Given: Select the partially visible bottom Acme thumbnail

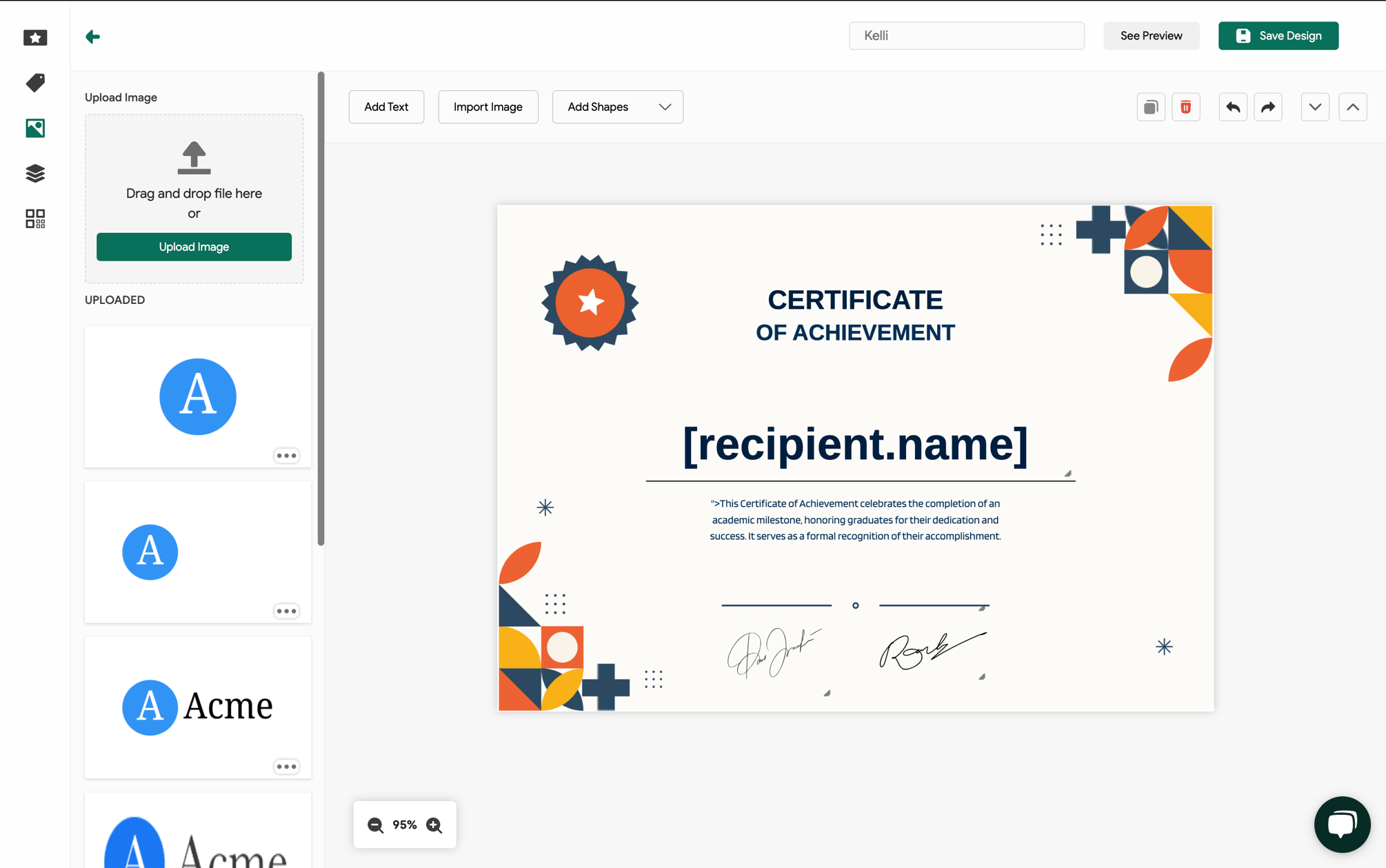Looking at the screenshot, I should [x=198, y=830].
